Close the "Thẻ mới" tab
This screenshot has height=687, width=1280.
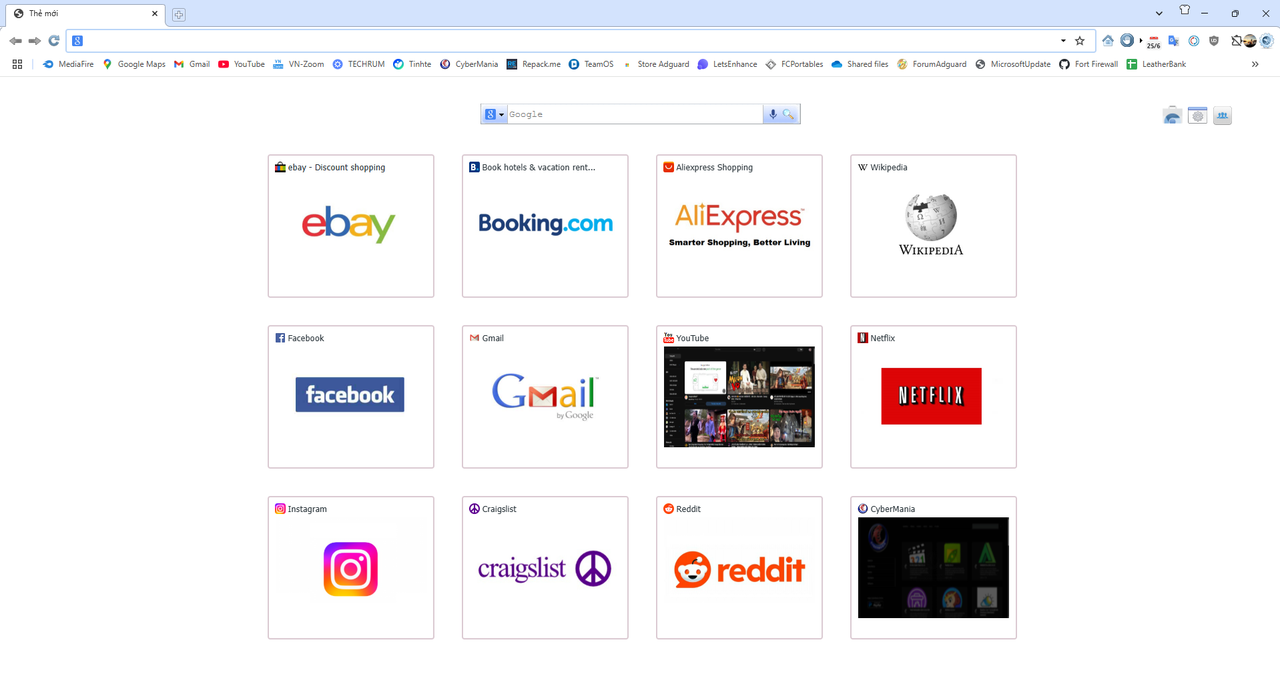[155, 14]
